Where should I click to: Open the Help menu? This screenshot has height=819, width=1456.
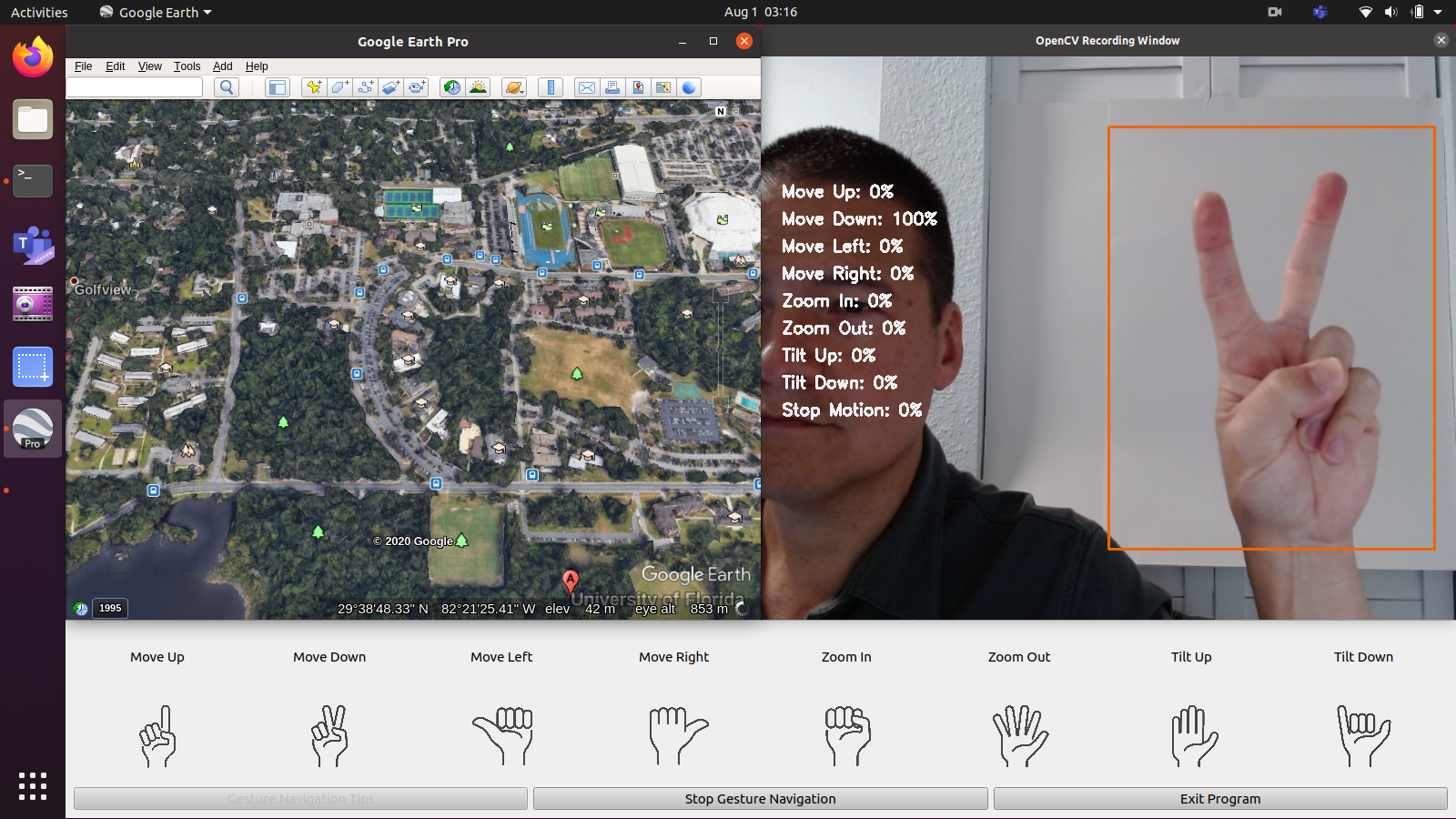(x=257, y=66)
